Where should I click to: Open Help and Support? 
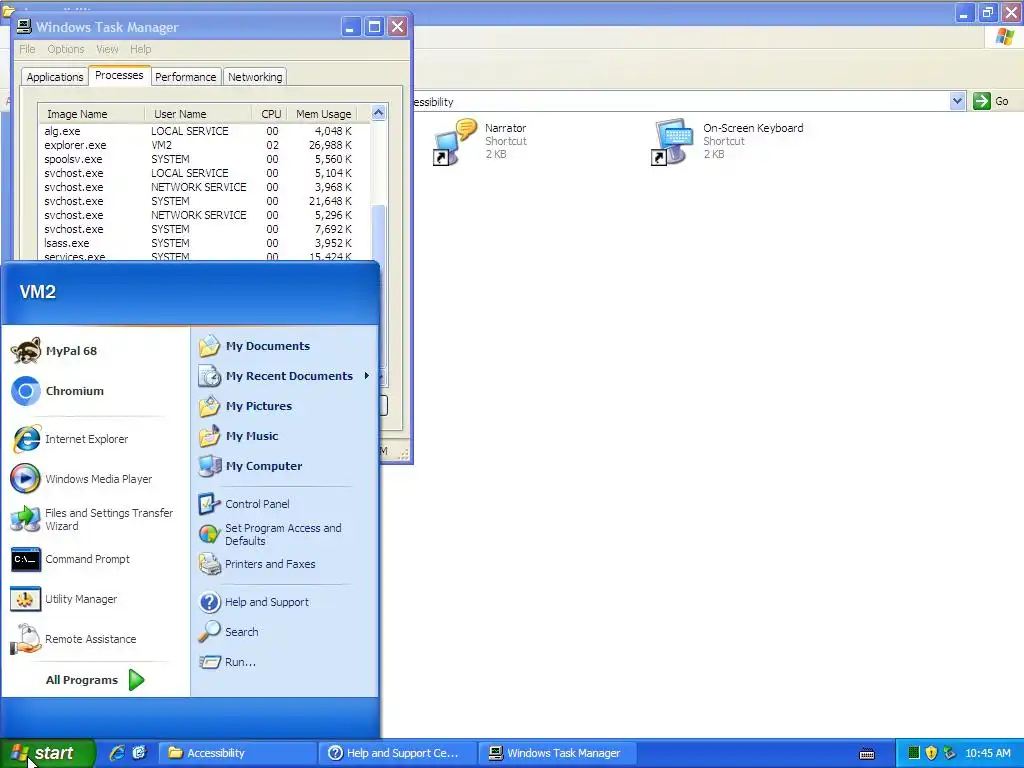point(253,602)
